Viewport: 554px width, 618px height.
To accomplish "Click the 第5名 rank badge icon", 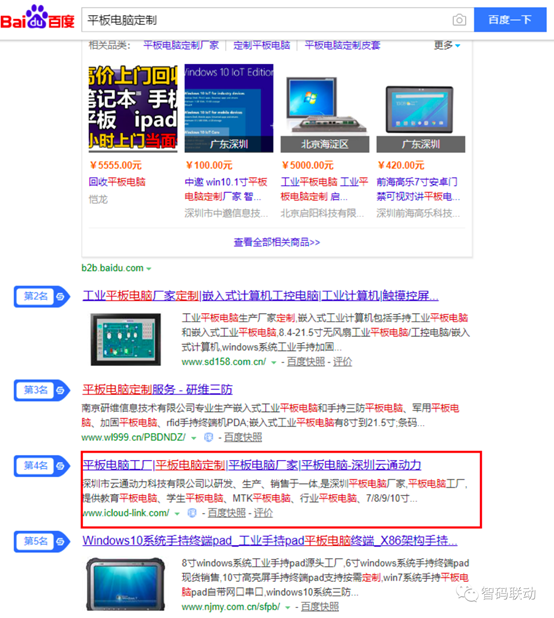I will tap(42, 541).
